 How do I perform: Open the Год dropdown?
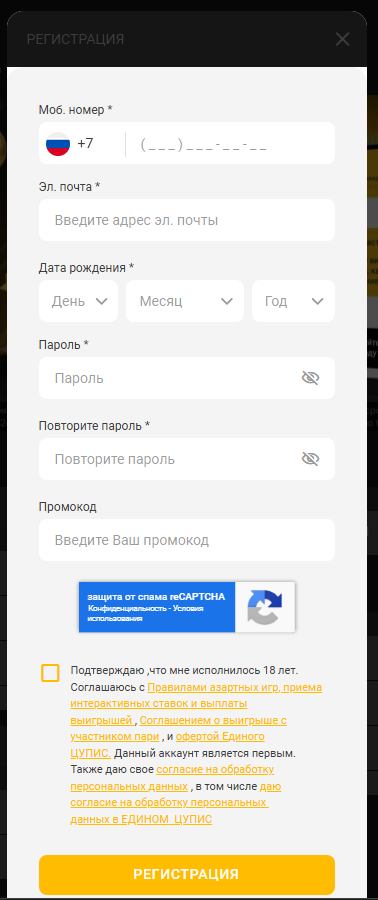tap(293, 301)
